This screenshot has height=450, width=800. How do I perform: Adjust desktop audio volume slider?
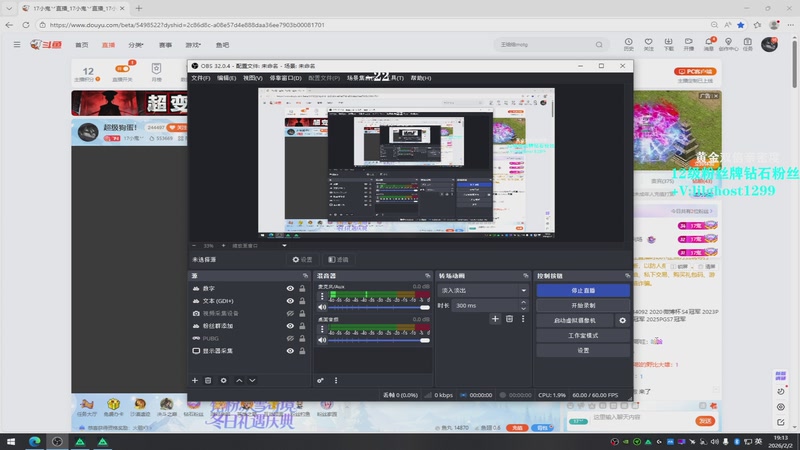[379, 340]
